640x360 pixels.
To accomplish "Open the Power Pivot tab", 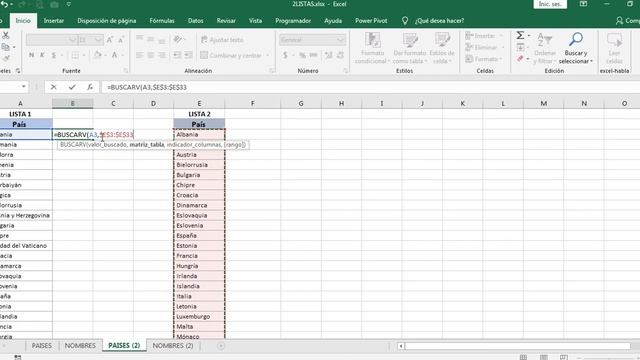I will click(x=371, y=20).
